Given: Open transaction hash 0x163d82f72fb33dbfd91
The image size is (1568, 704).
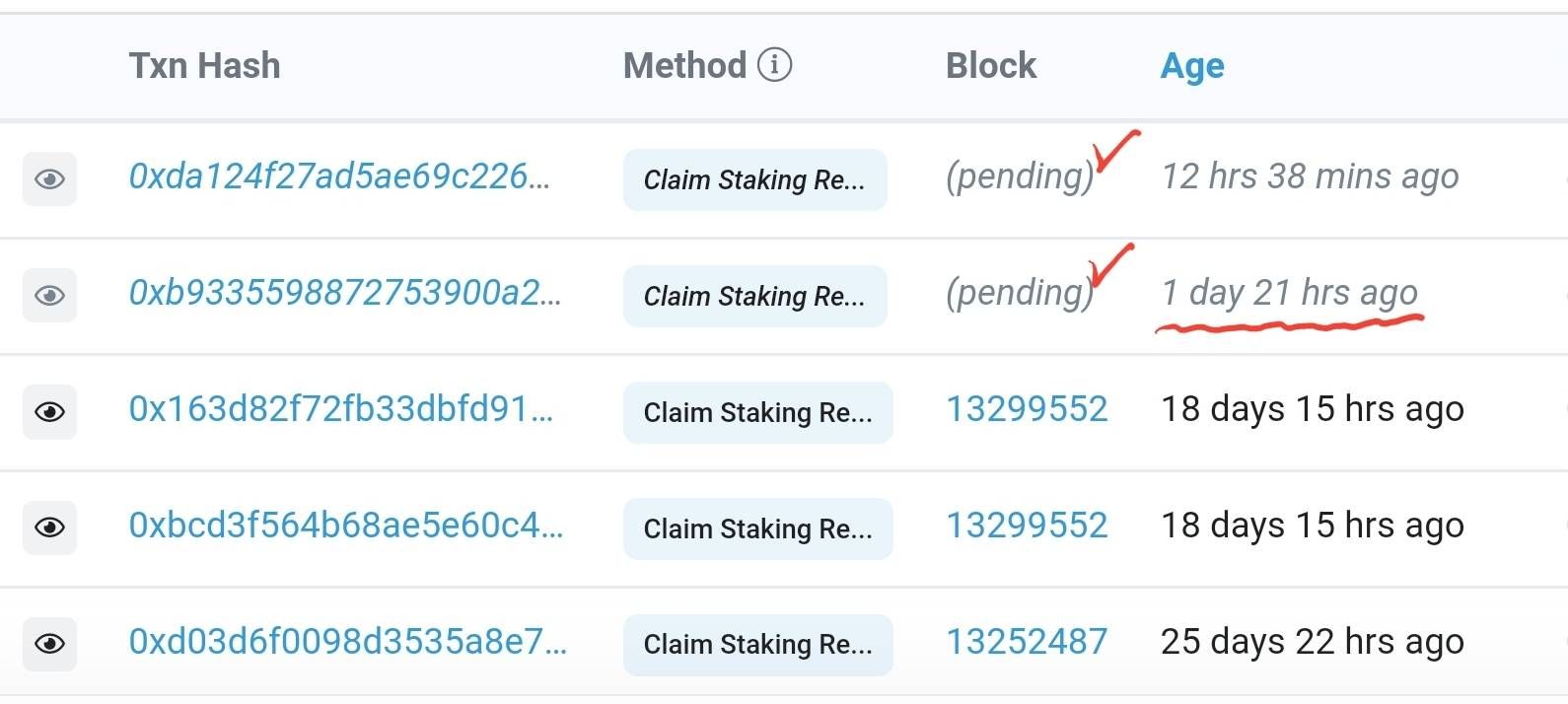Looking at the screenshot, I should (340, 409).
